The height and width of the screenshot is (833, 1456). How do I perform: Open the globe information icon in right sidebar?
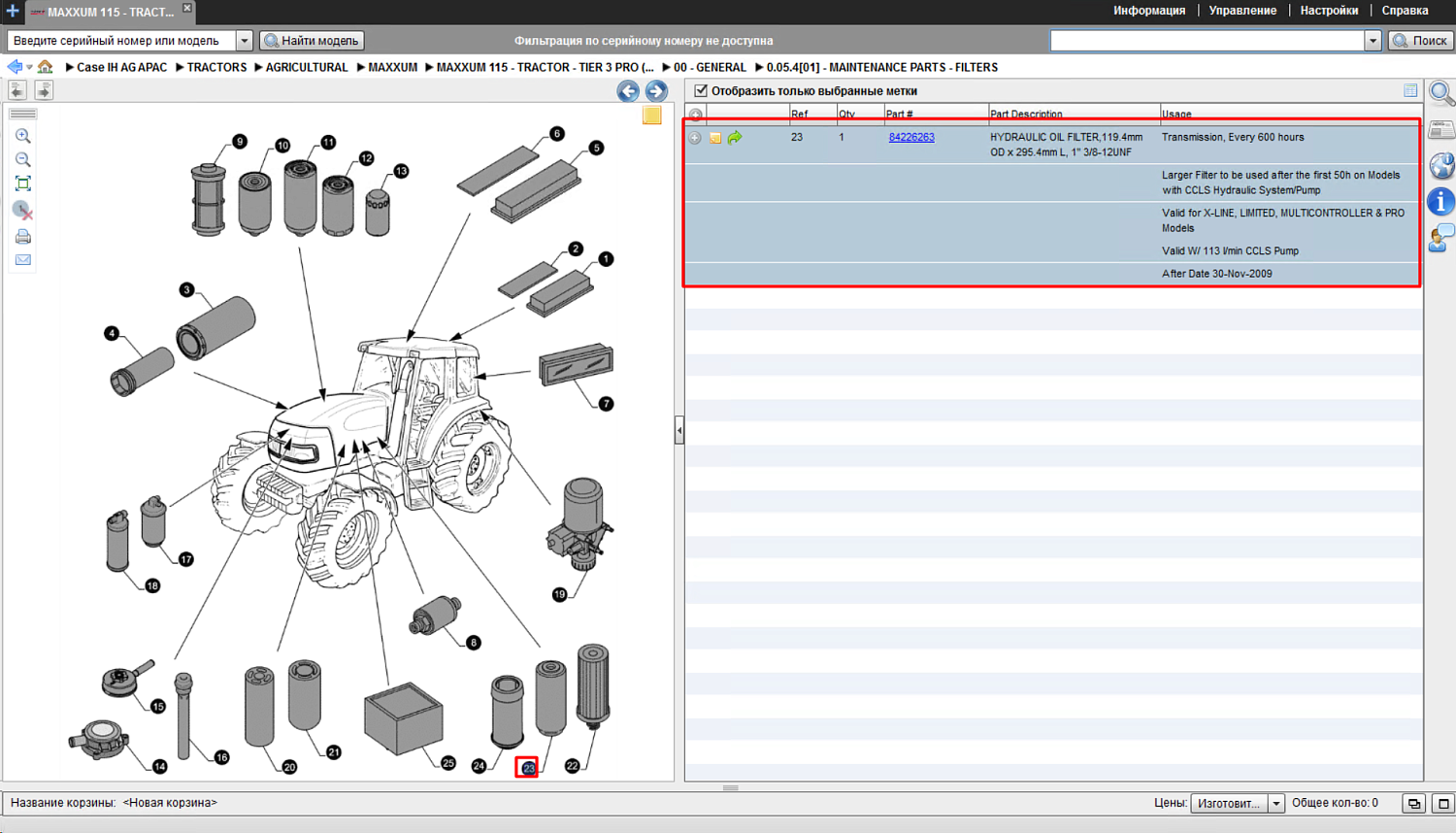click(x=1441, y=165)
